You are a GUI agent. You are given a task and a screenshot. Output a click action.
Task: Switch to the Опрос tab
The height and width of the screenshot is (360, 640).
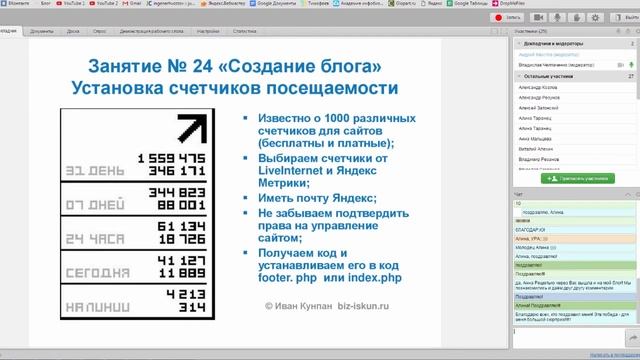(x=99, y=31)
